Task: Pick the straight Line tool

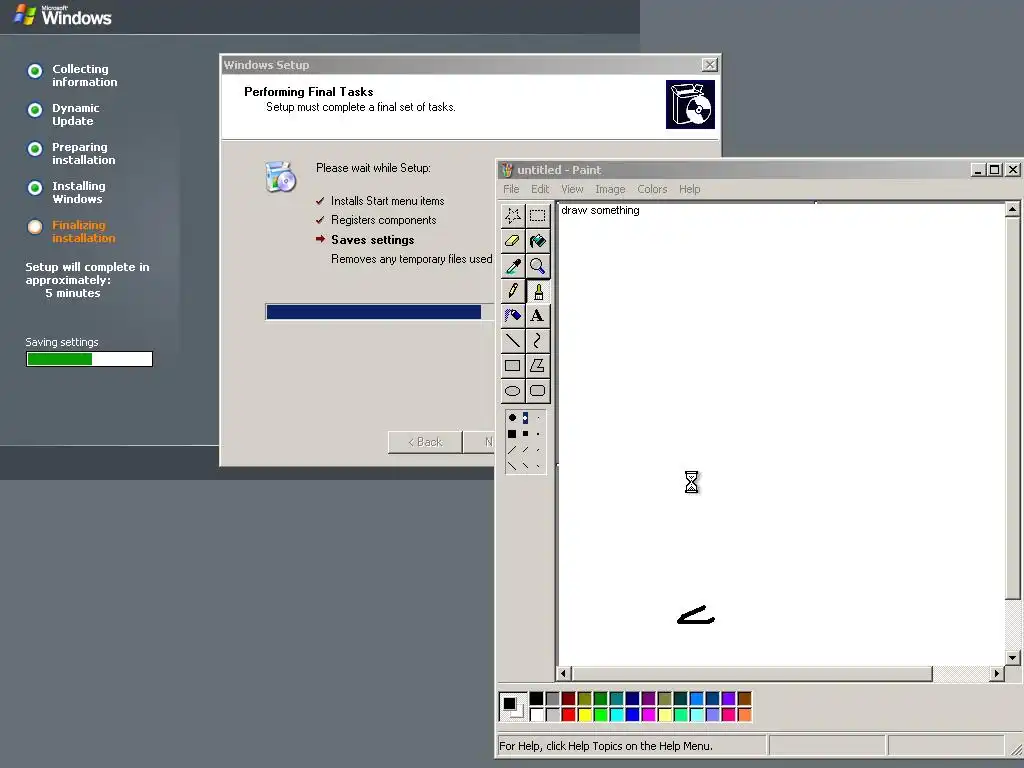Action: [513, 340]
